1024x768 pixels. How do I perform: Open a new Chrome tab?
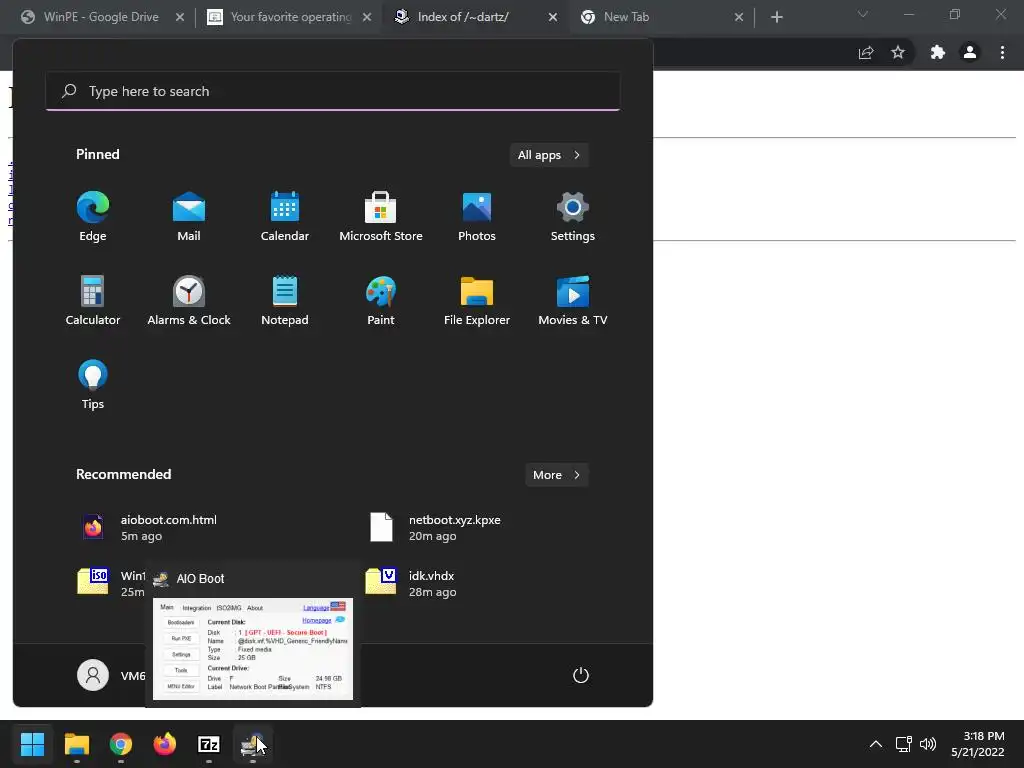(x=776, y=17)
